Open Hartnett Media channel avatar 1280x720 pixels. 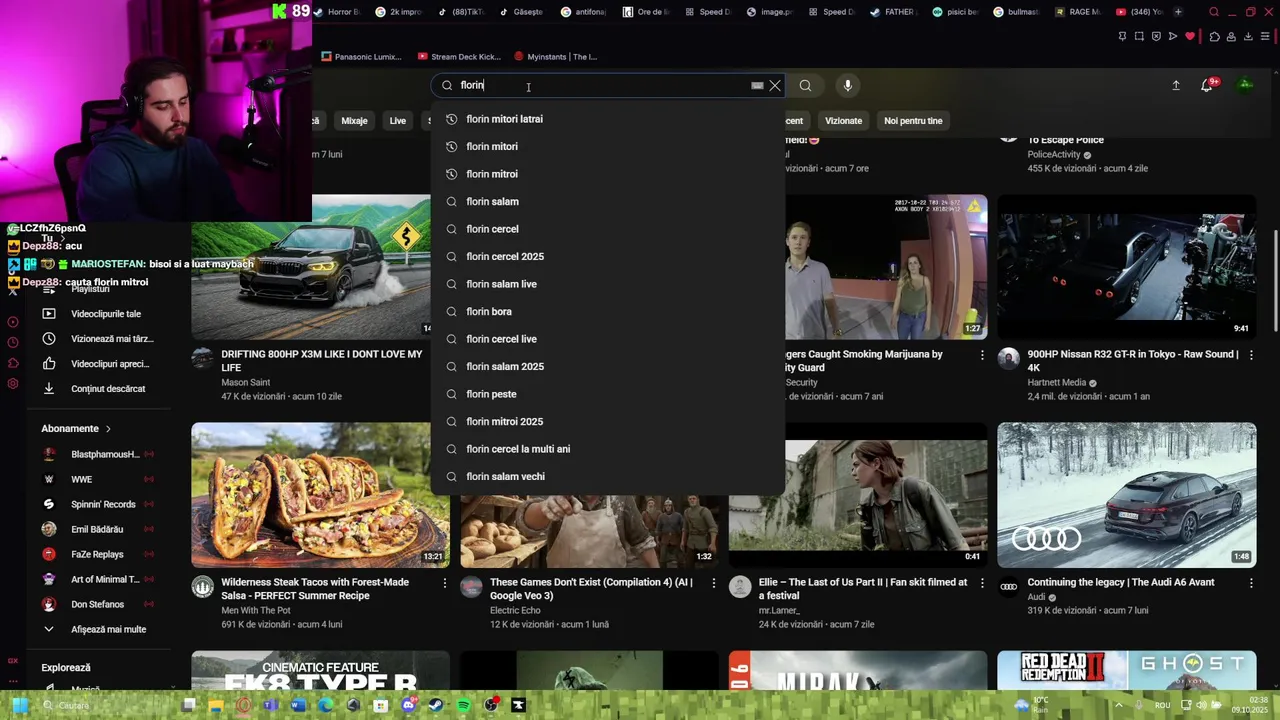tap(1008, 358)
